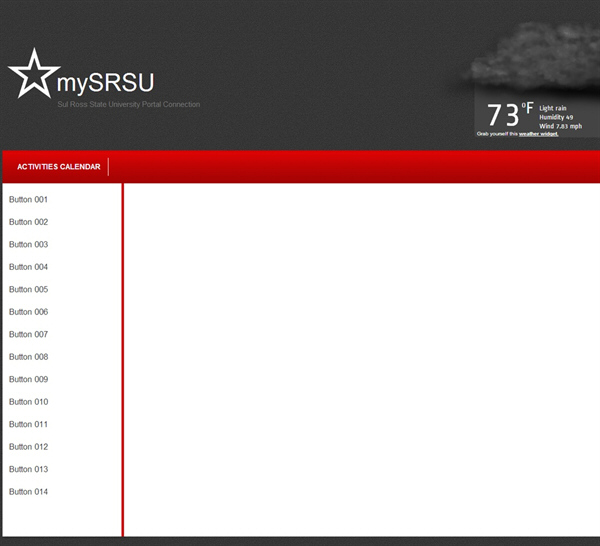This screenshot has height=546, width=600.
Task: Open Button 003 from left menu
Action: [29, 245]
